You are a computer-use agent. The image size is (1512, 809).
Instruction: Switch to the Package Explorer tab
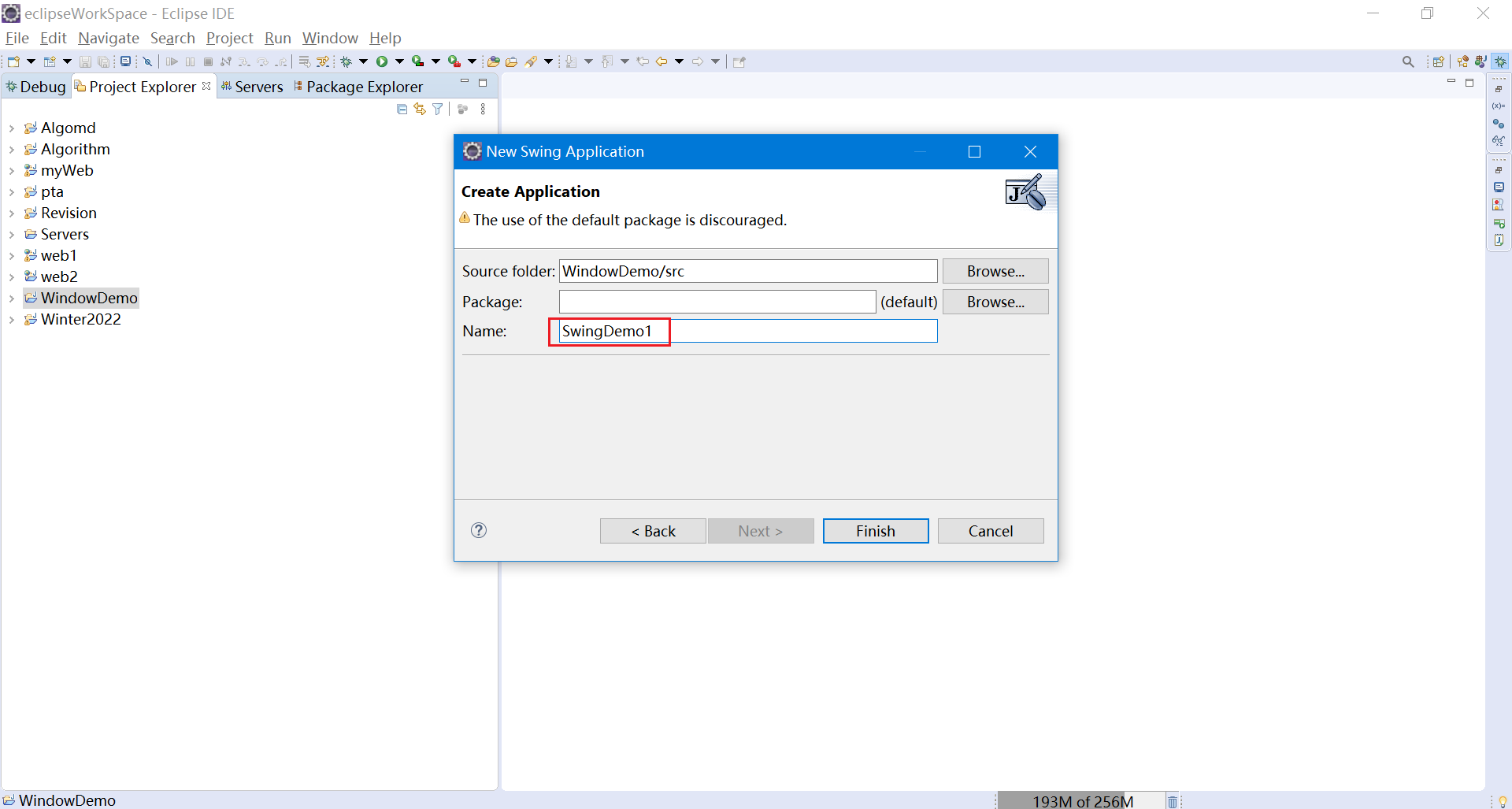tap(358, 87)
